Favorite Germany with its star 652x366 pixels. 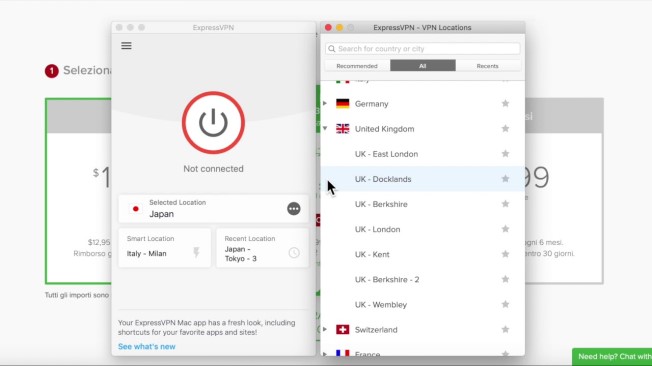click(x=505, y=103)
